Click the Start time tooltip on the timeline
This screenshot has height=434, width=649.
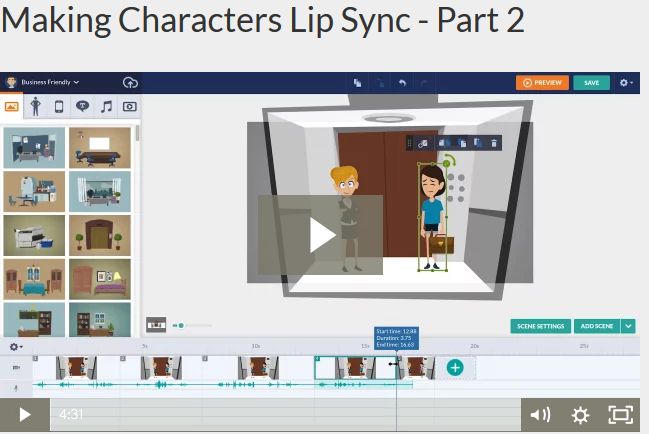pyautogui.click(x=396, y=338)
